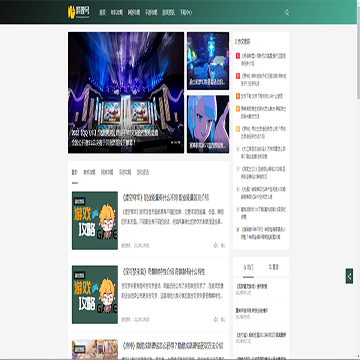The image size is (360, 360).
Task: Open the blue cave game scene thumbnail
Action: [x=208, y=61]
